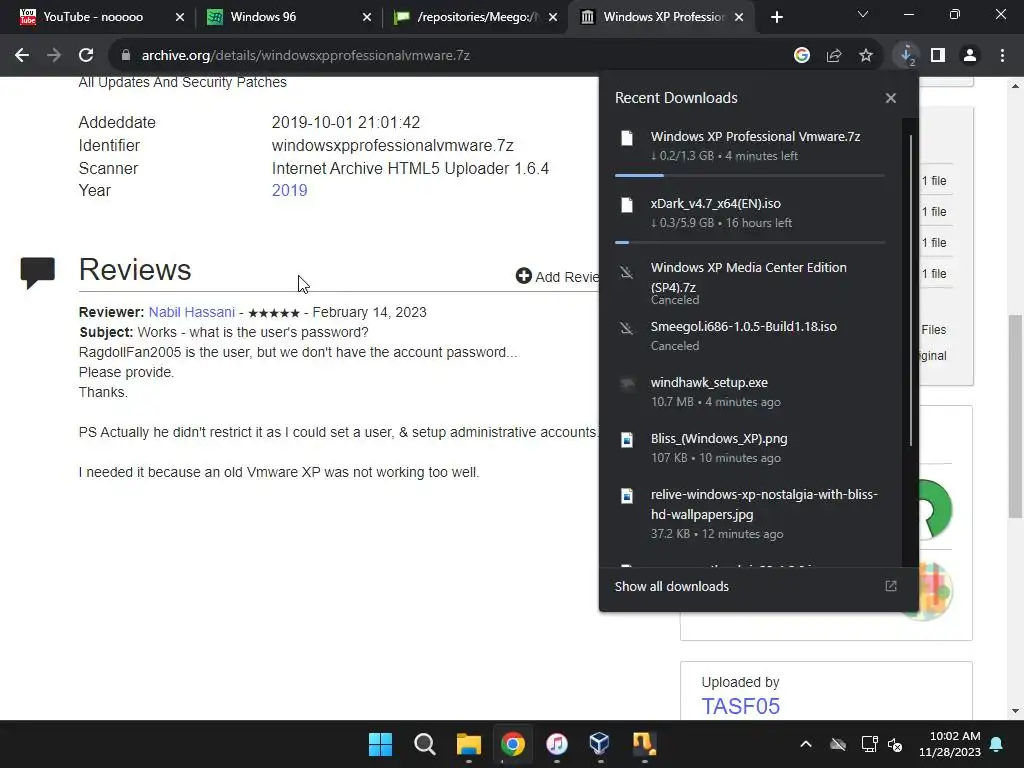Click the xDark_v4.7_x64(EN).iso file name
The image size is (1024, 768).
(716, 204)
